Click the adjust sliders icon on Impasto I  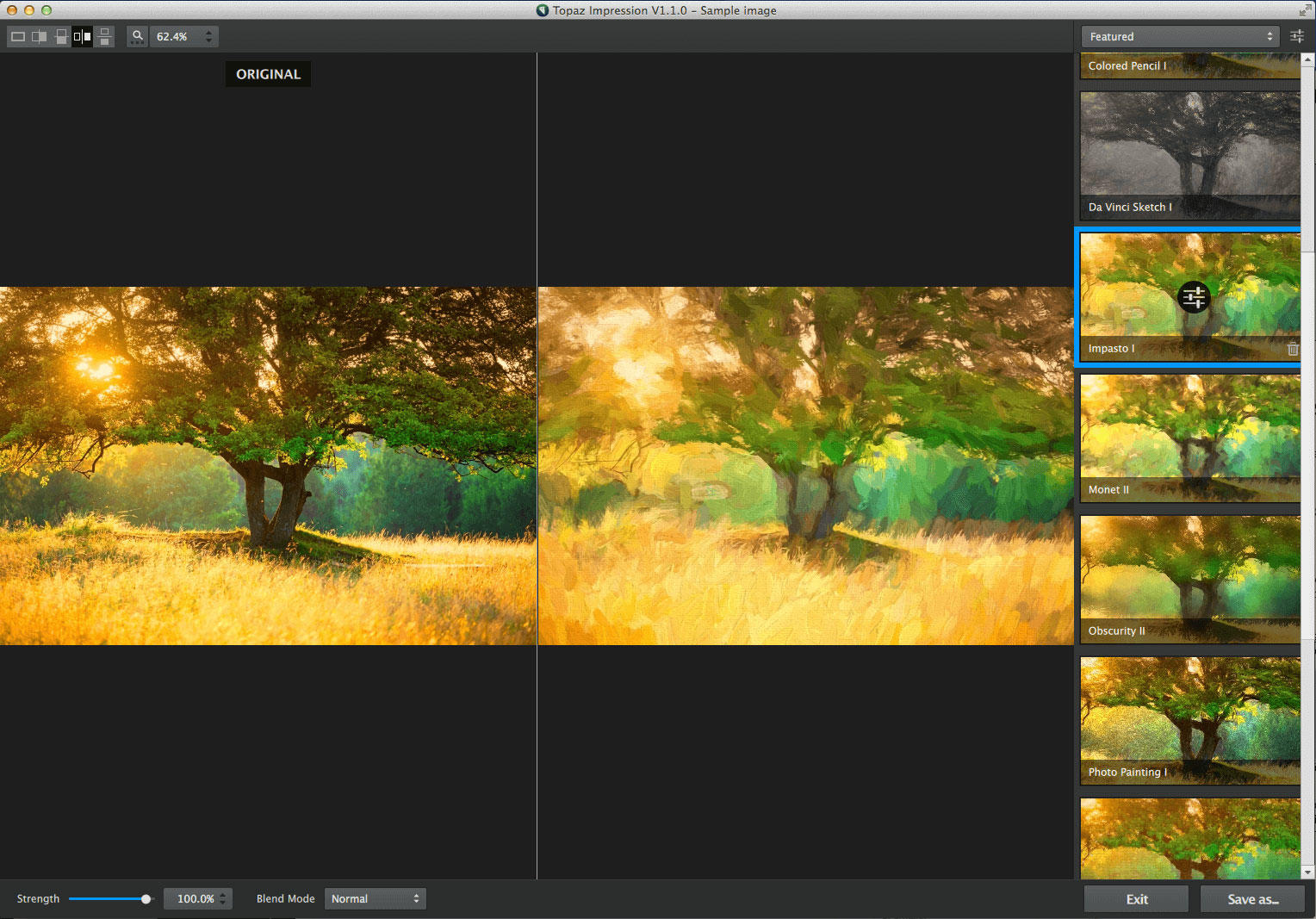pyautogui.click(x=1194, y=298)
